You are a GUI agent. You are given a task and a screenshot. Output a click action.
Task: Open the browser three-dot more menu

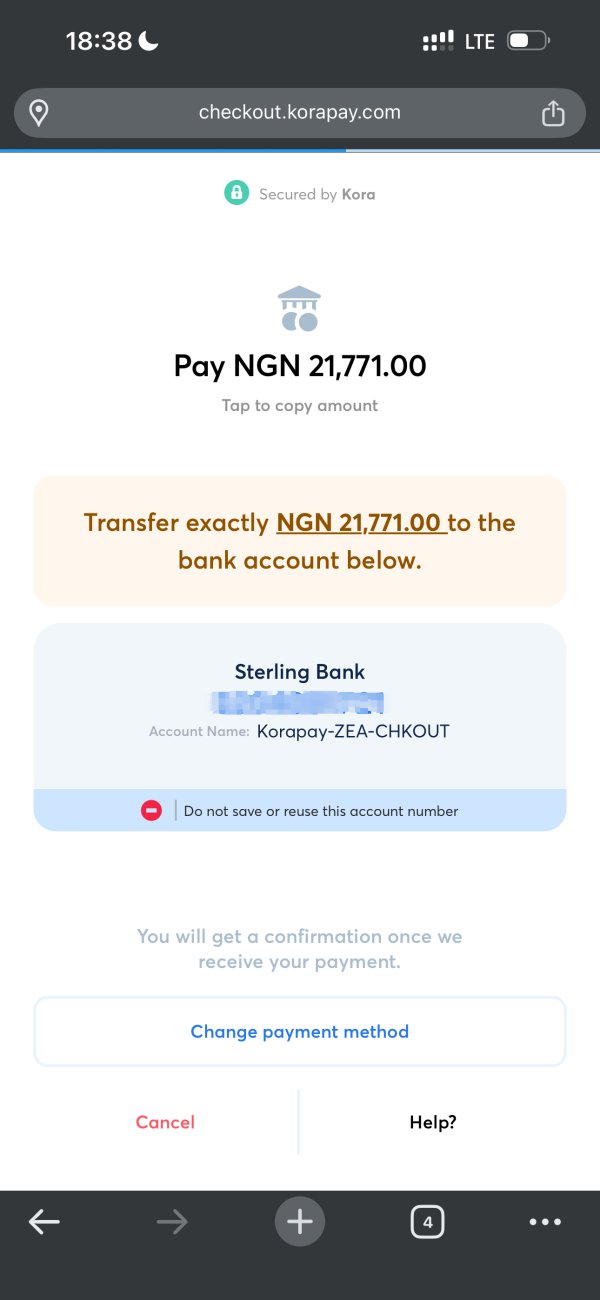point(545,1221)
